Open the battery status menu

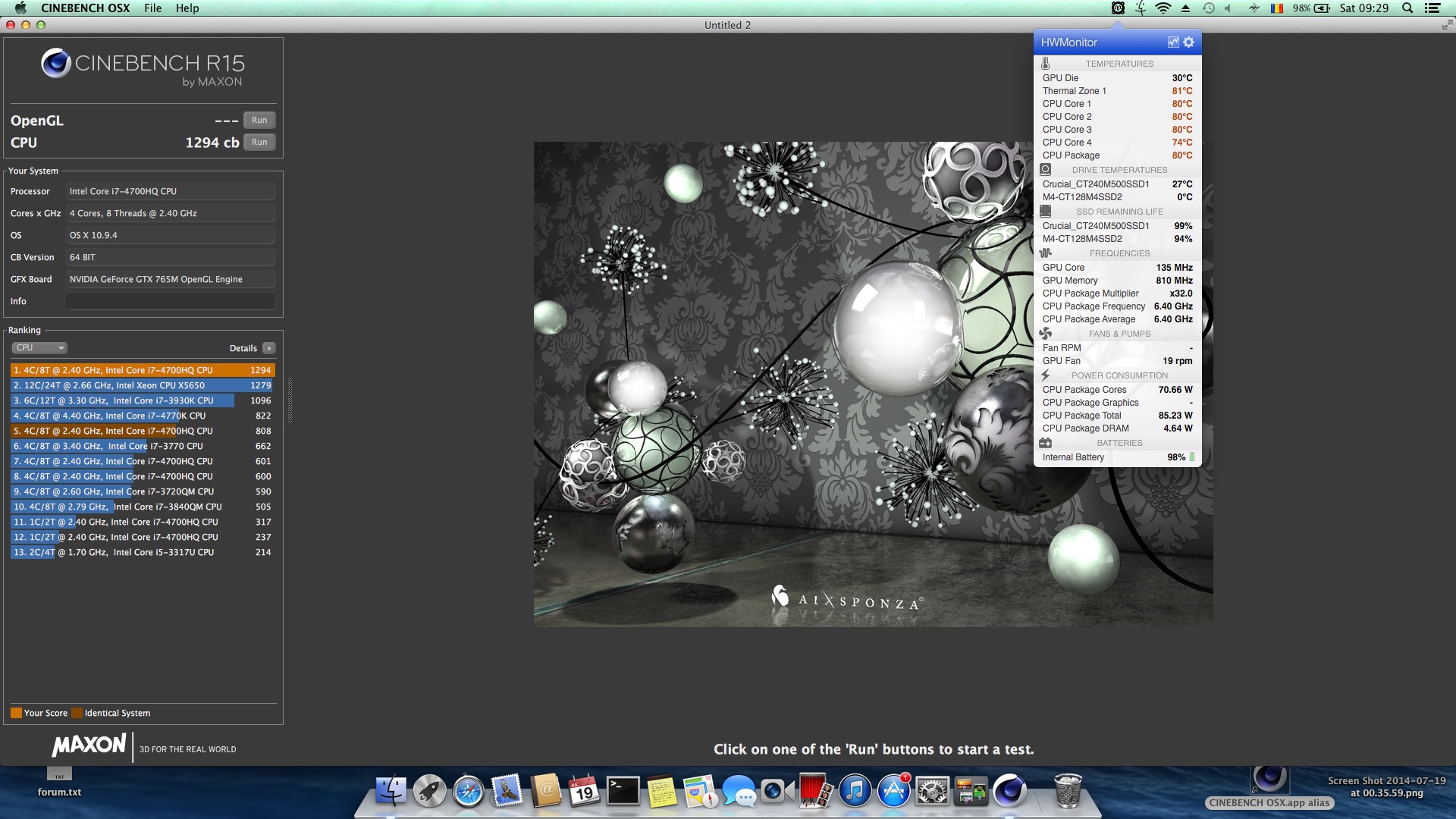point(1312,8)
